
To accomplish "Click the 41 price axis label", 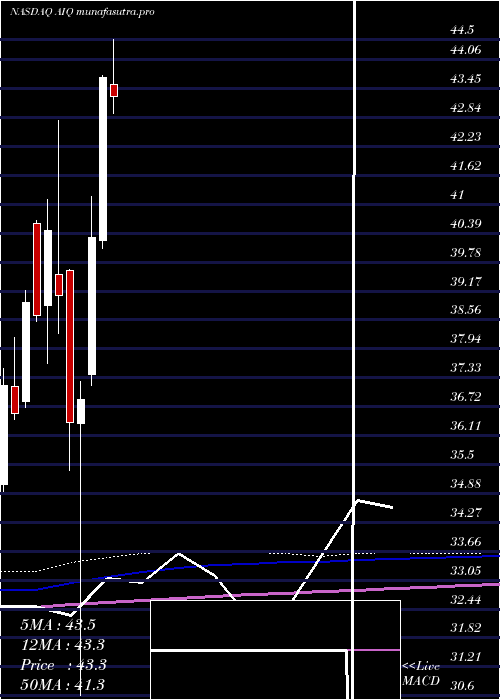I will click(x=458, y=195).
